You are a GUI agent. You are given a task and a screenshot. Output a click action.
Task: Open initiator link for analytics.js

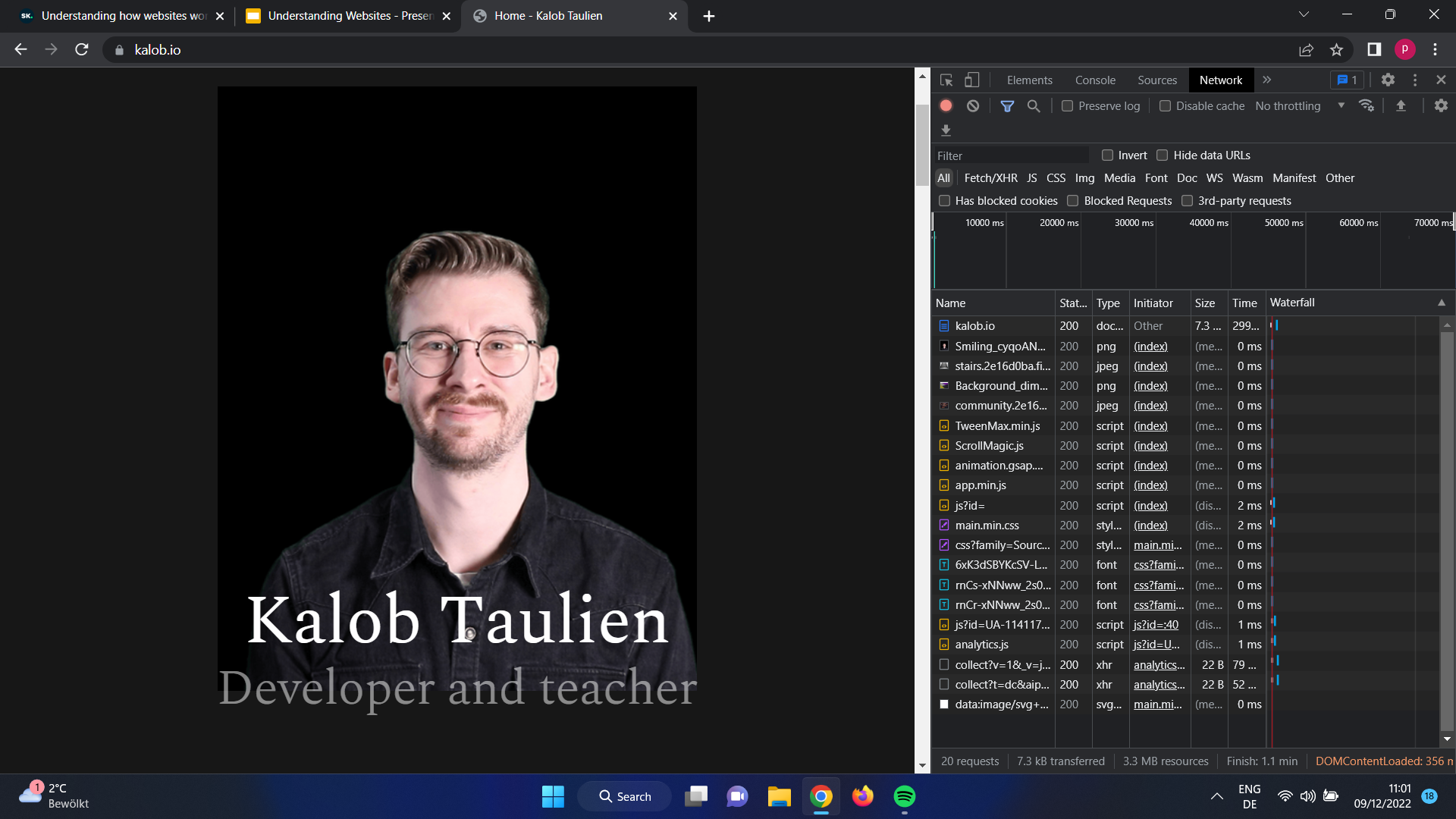click(1156, 645)
